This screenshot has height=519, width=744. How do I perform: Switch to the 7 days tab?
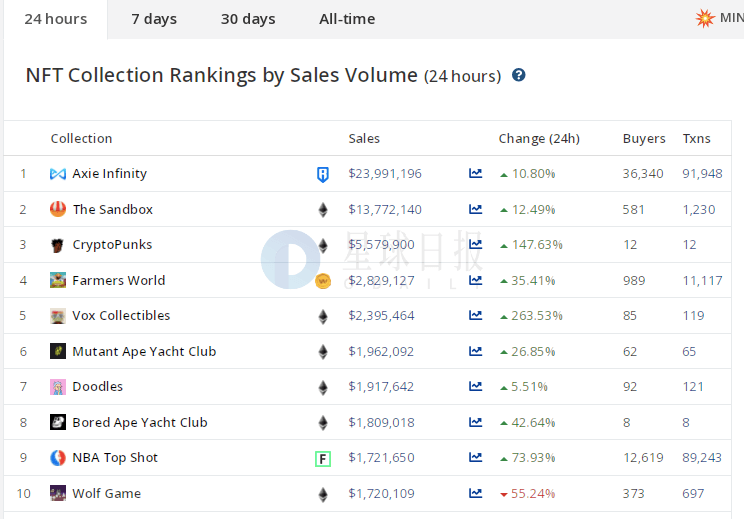(x=154, y=19)
